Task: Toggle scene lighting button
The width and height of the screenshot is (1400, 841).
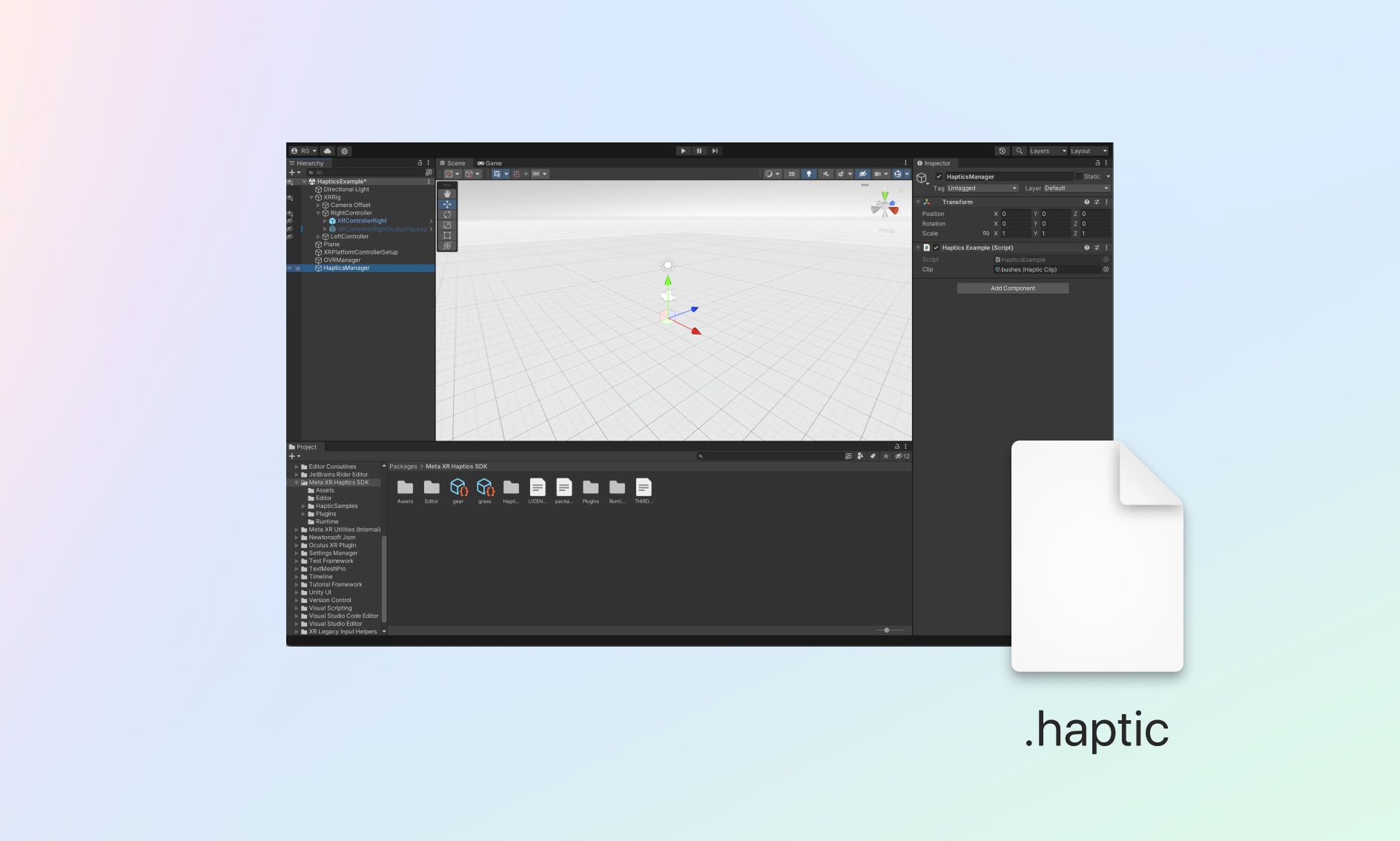Action: (x=808, y=174)
